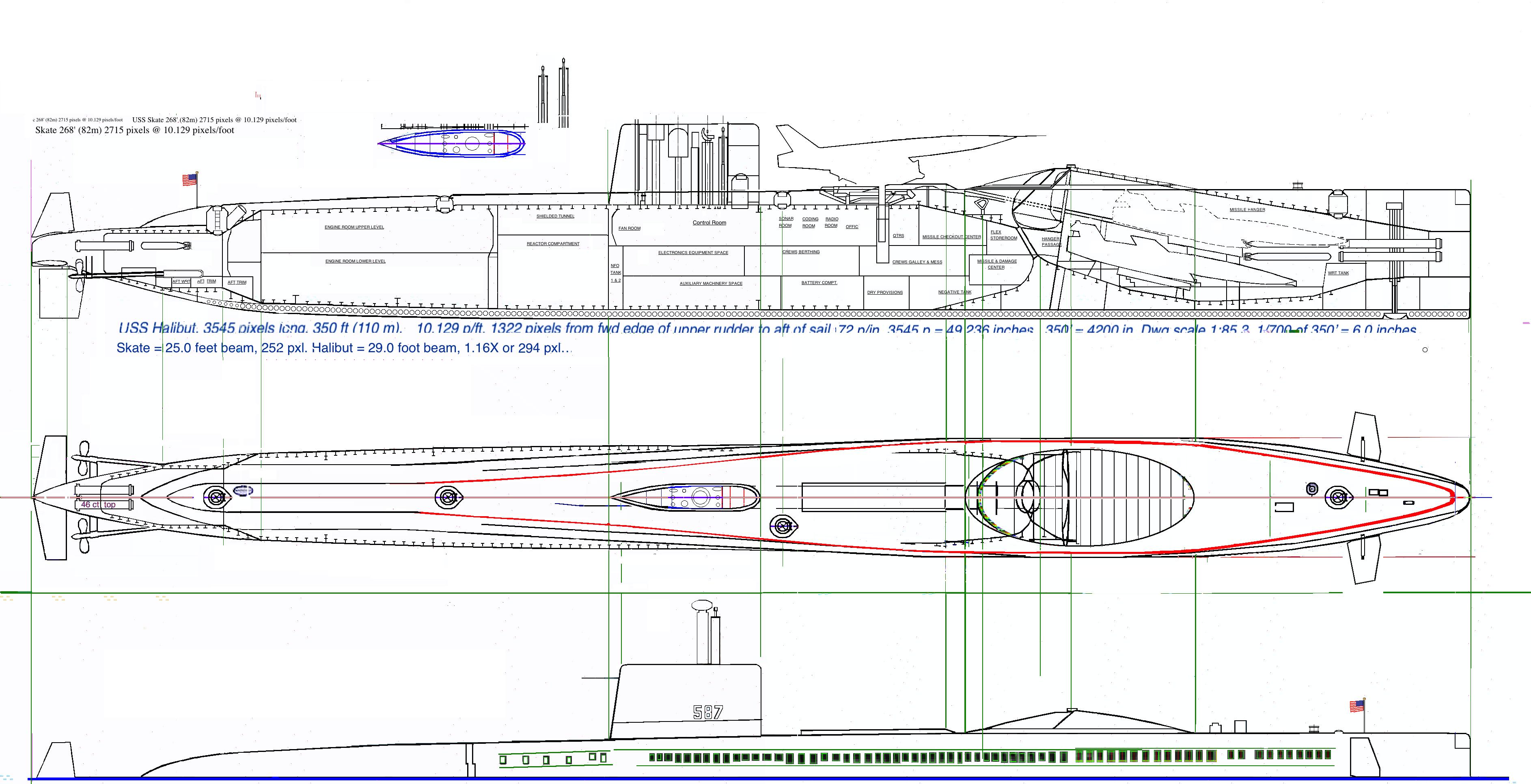This screenshot has width=1531, height=784.
Task: Click the Control Room label
Action: (x=709, y=223)
